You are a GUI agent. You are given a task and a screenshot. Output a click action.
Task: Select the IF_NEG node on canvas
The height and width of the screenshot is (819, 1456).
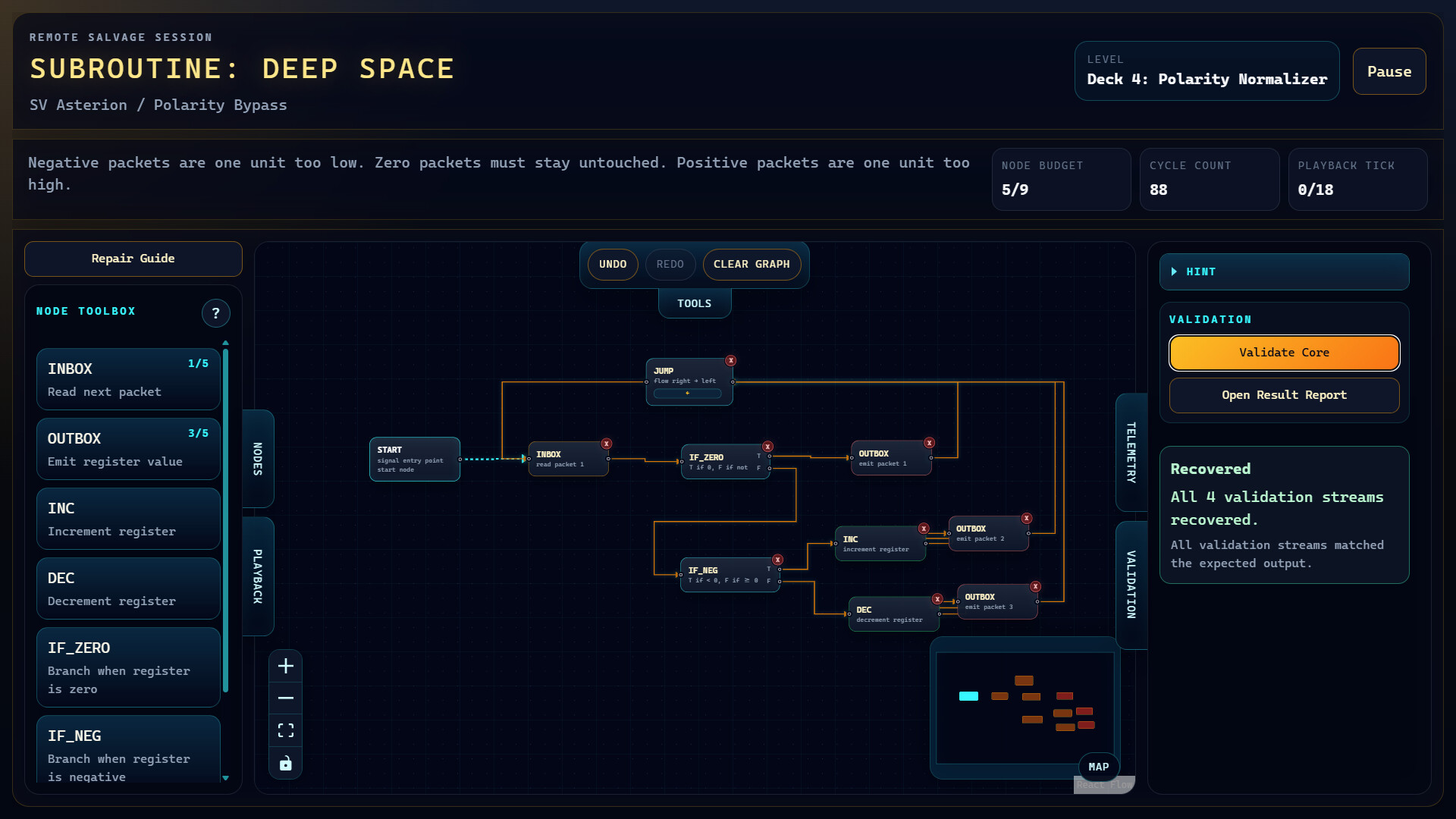pyautogui.click(x=730, y=575)
